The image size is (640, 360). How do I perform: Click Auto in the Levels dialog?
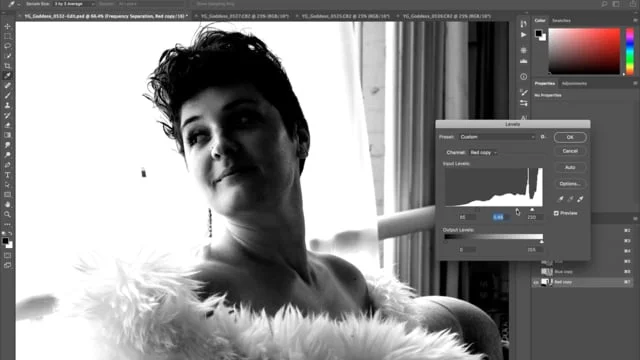570,167
